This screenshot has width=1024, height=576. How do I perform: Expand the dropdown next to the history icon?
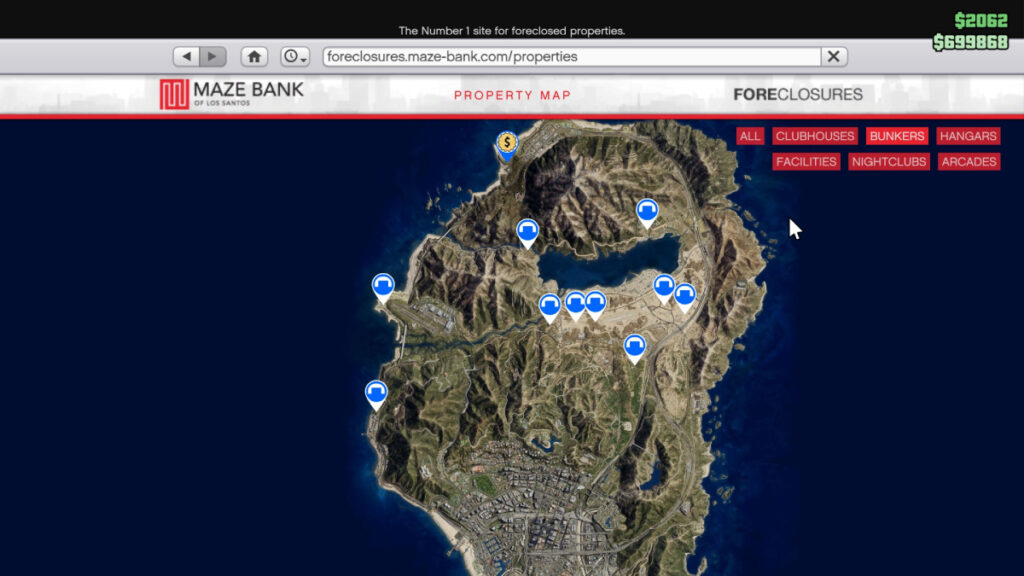pos(305,58)
